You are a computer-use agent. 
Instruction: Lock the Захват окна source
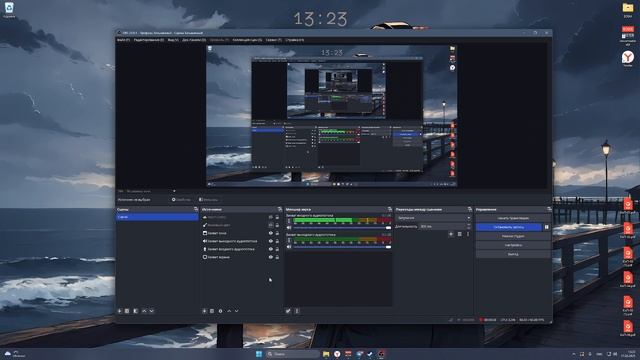pos(277,233)
